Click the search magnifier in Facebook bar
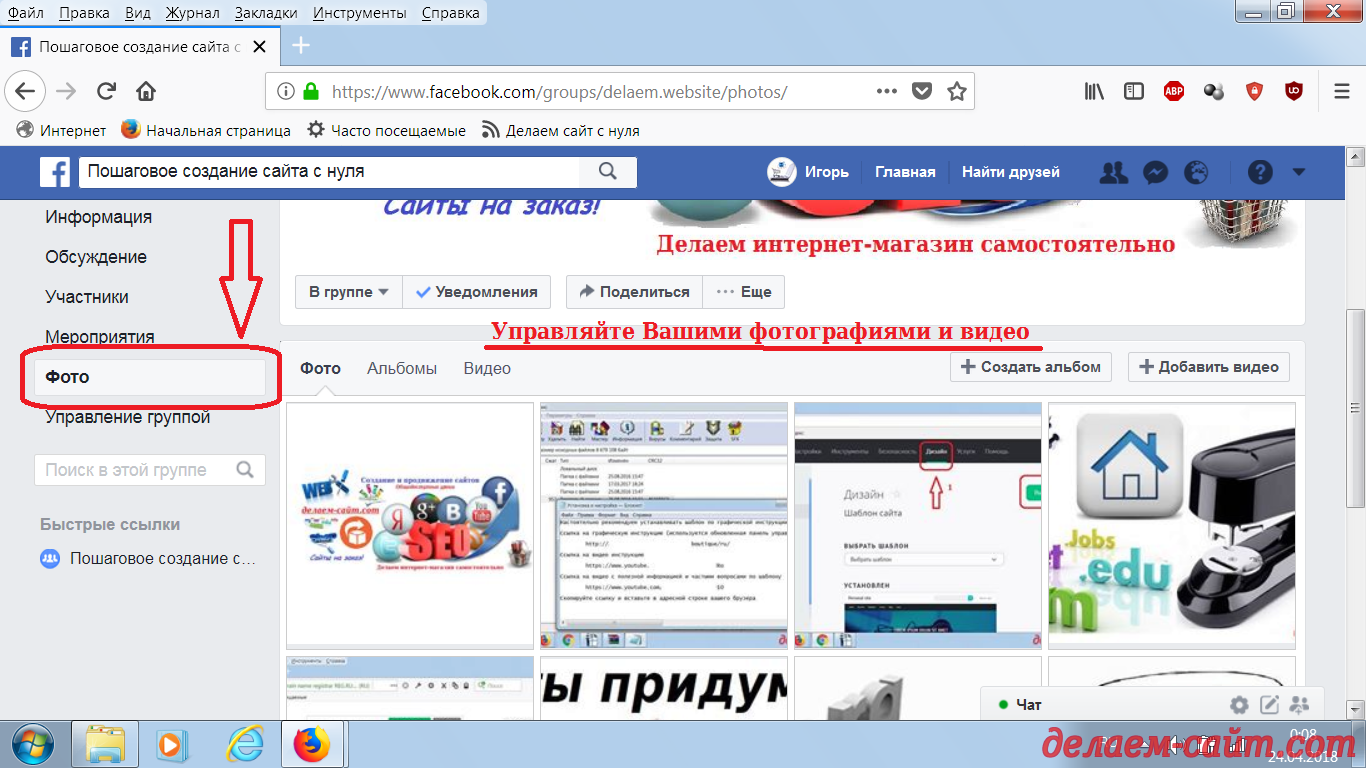Screen dimensions: 1366x768 pyautogui.click(x=607, y=171)
